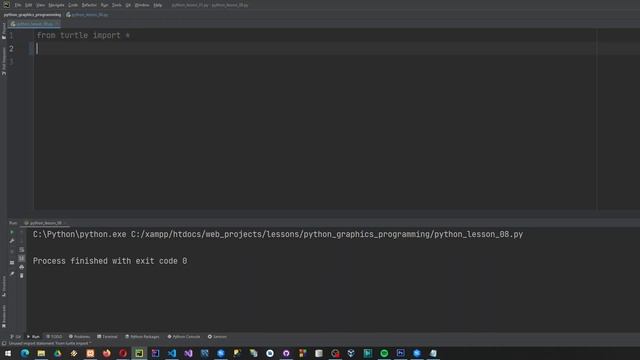The width and height of the screenshot is (640, 360).
Task: Open the Code menu
Action: [x=73, y=5]
